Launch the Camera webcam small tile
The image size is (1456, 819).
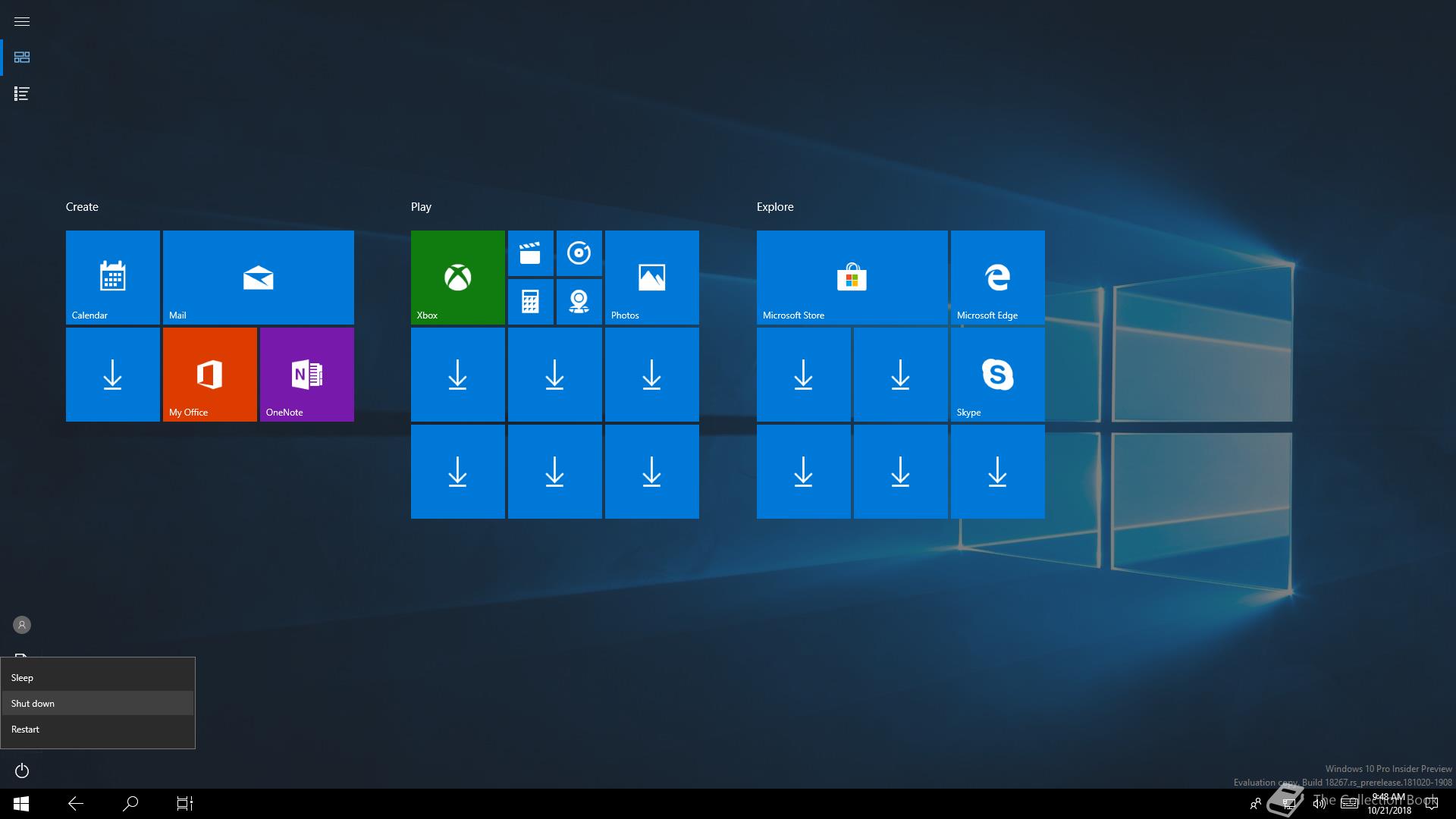pyautogui.click(x=579, y=302)
